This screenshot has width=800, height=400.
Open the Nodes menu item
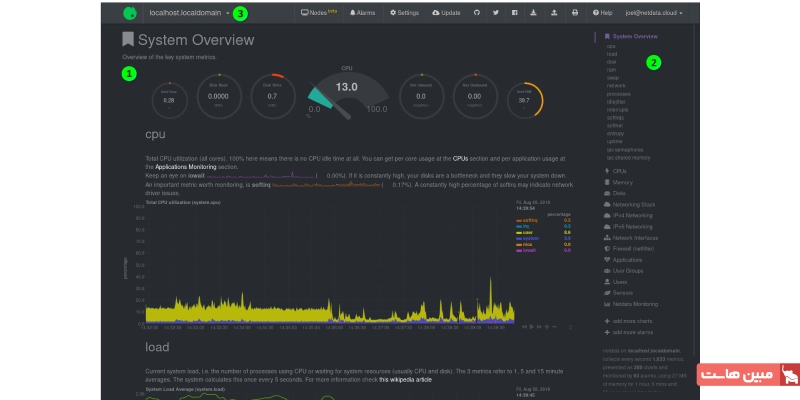click(317, 13)
